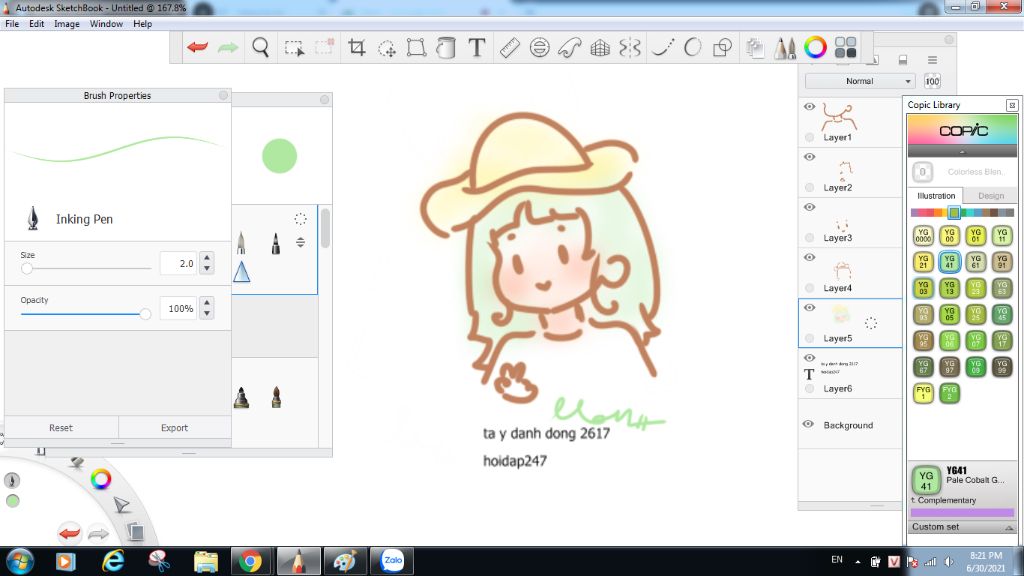Viewport: 1024px width, 576px height.
Task: Hide Layer1 with its eye icon
Action: (809, 106)
